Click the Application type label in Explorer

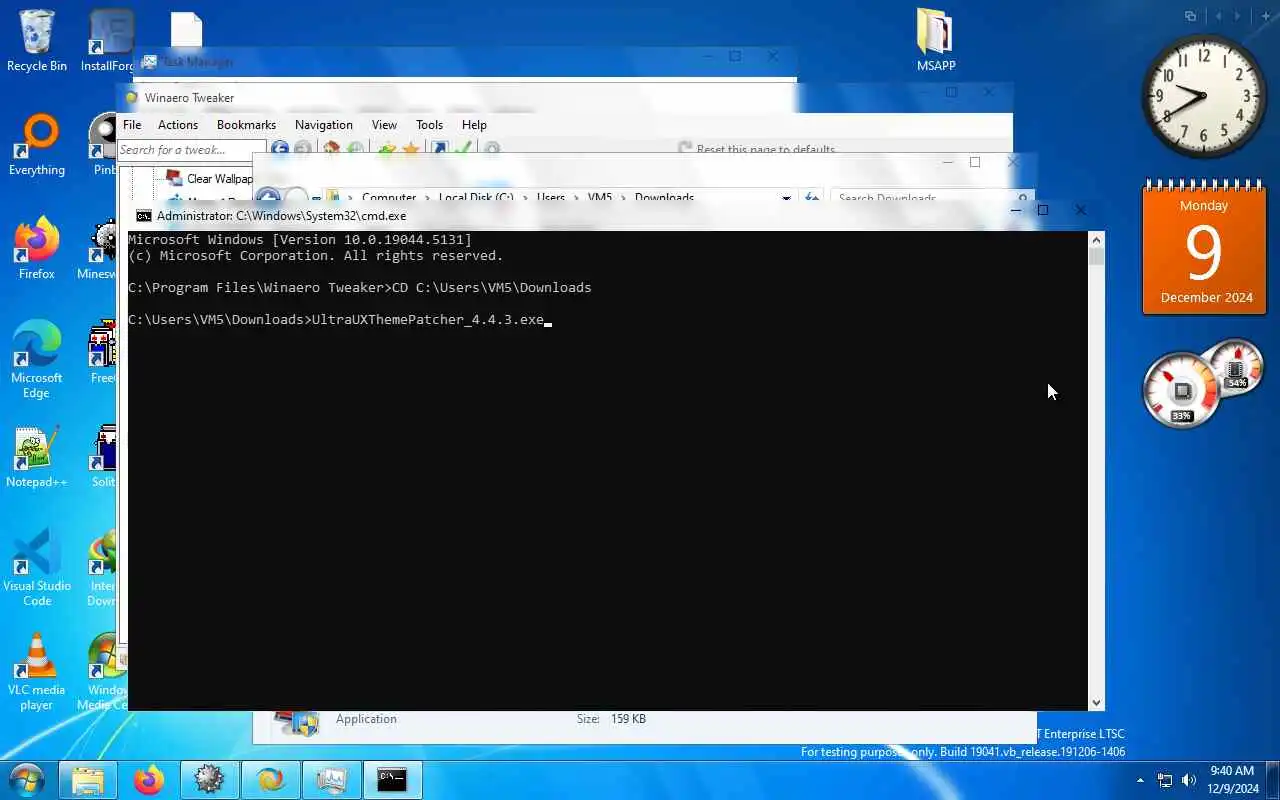pyautogui.click(x=366, y=719)
